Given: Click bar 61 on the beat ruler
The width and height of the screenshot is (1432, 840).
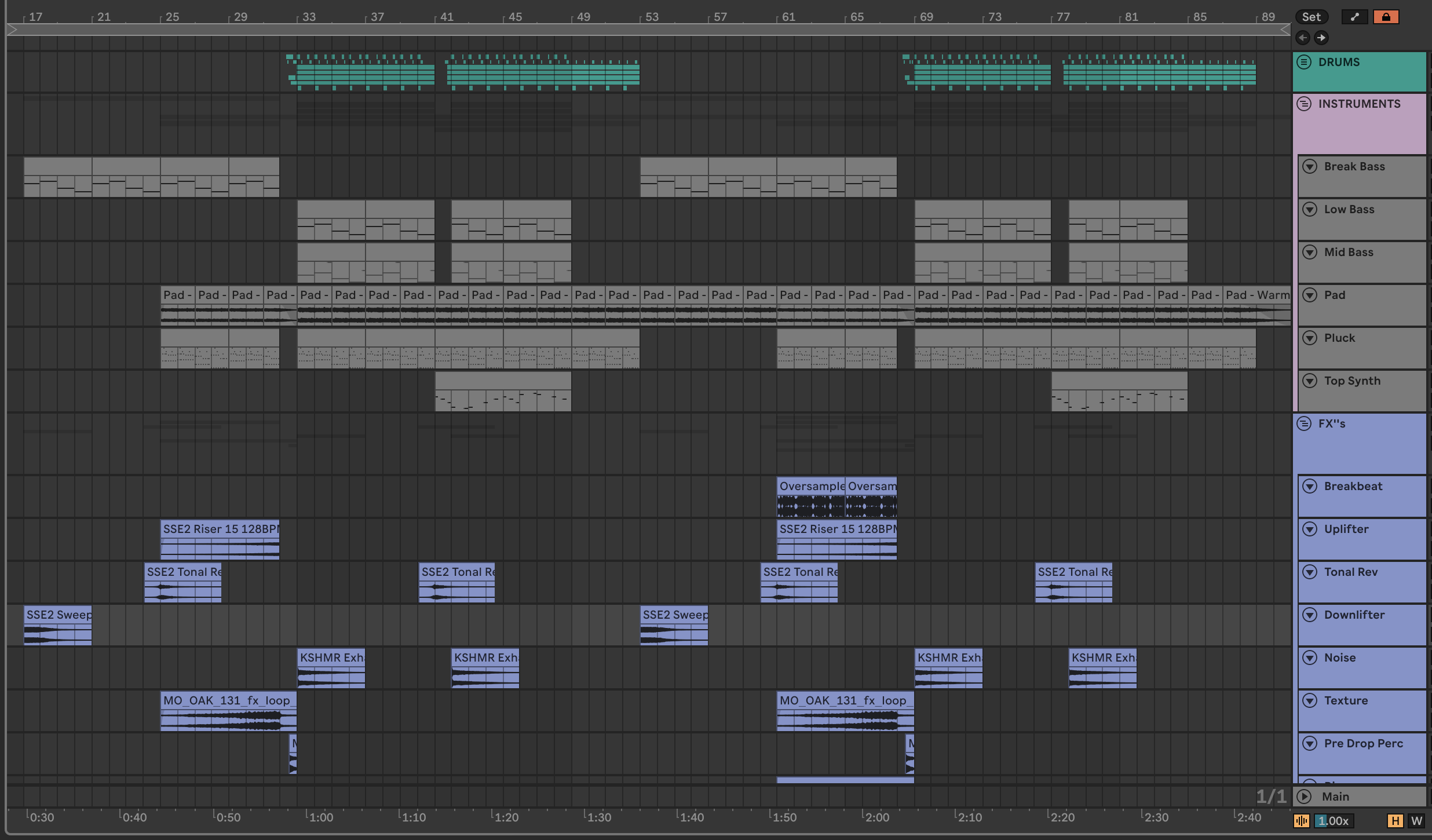Looking at the screenshot, I should click(x=788, y=17).
